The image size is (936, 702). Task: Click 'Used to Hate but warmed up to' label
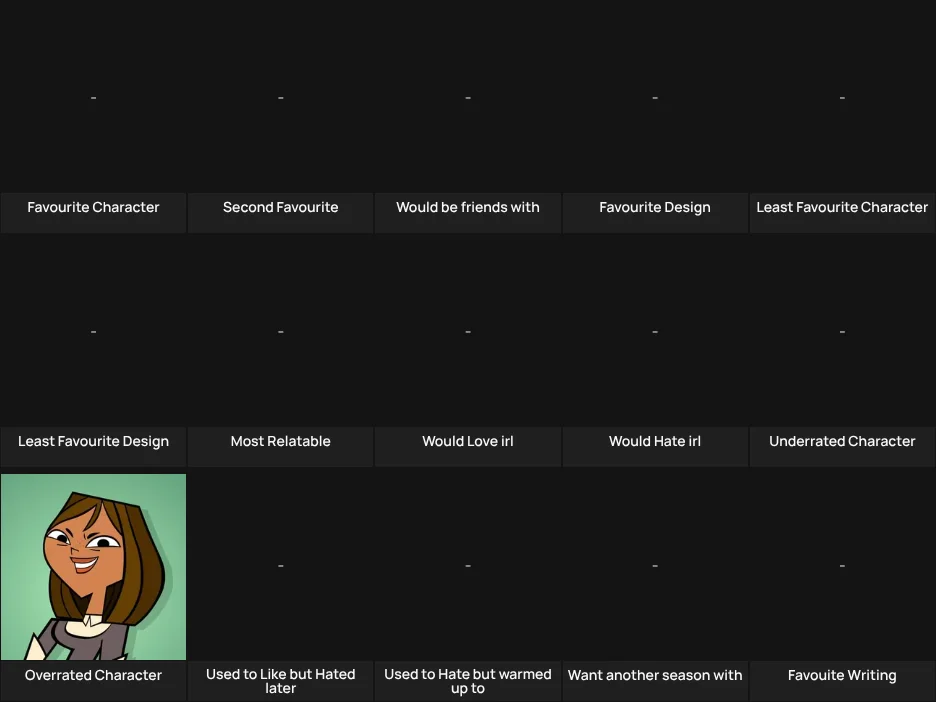(x=468, y=681)
